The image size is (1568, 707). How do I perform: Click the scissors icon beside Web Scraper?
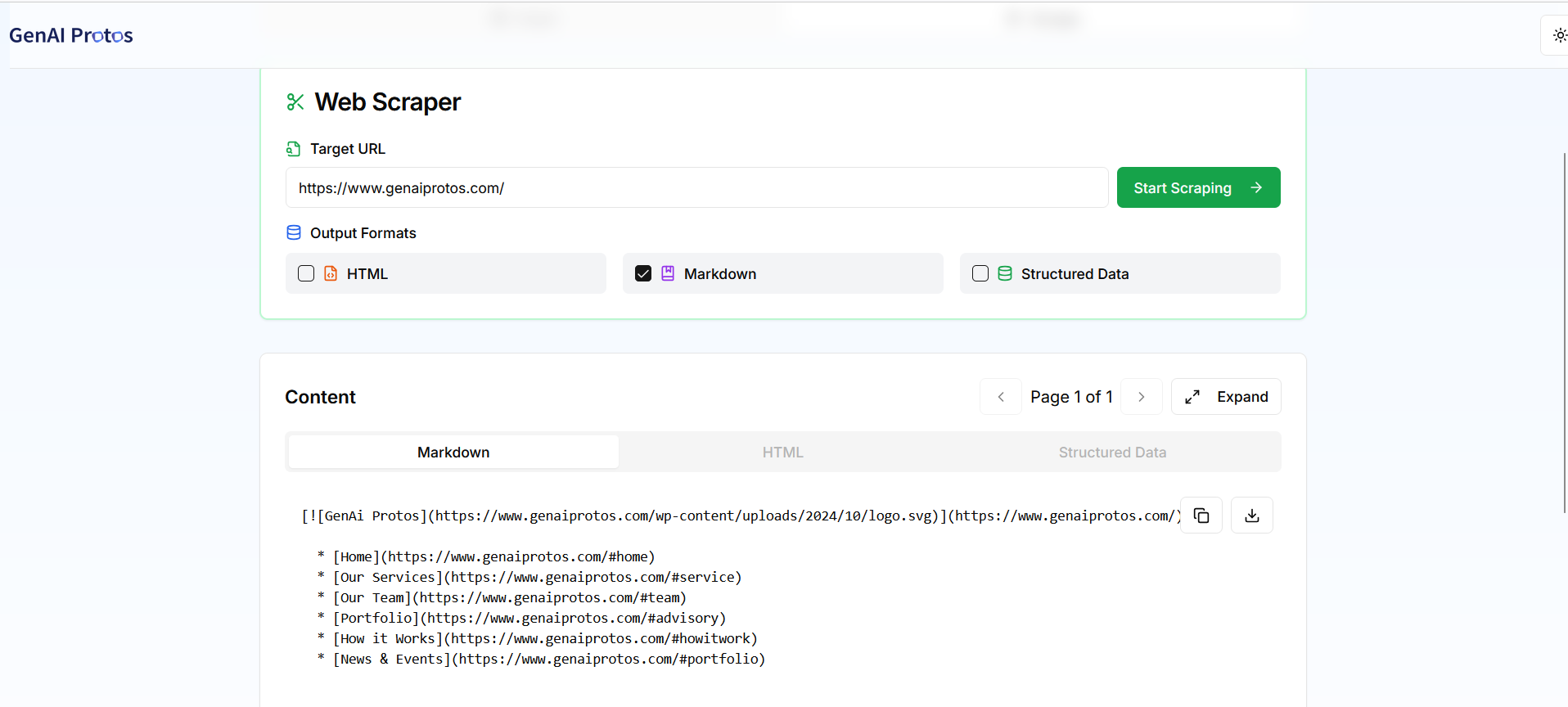[x=295, y=101]
